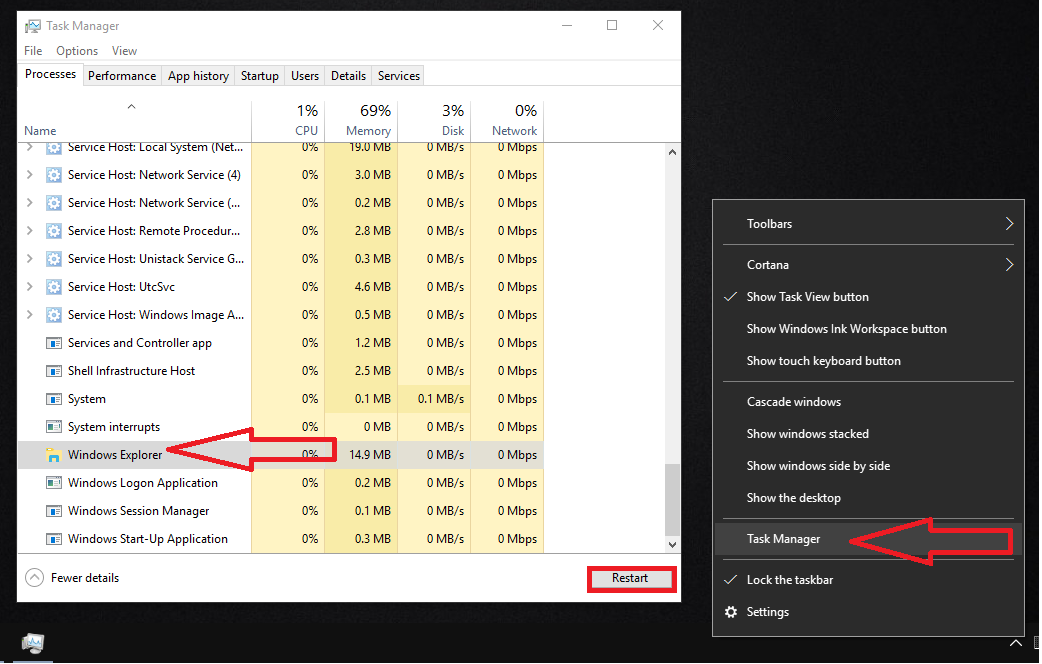This screenshot has width=1042, height=664.
Task: Click the Service Host: Remote Procedure gear icon
Action: point(54,231)
